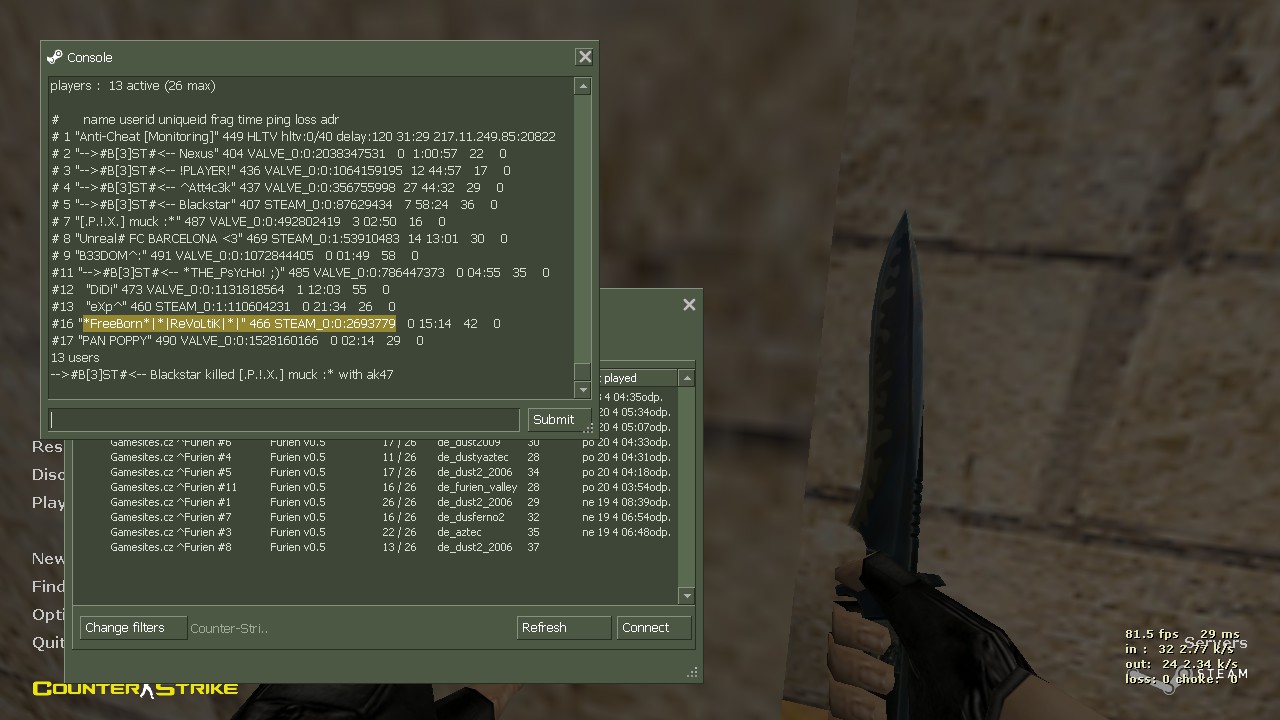Select the Gamesites.cz ^Furien #11 server row
The image size is (1280, 720).
(x=173, y=487)
